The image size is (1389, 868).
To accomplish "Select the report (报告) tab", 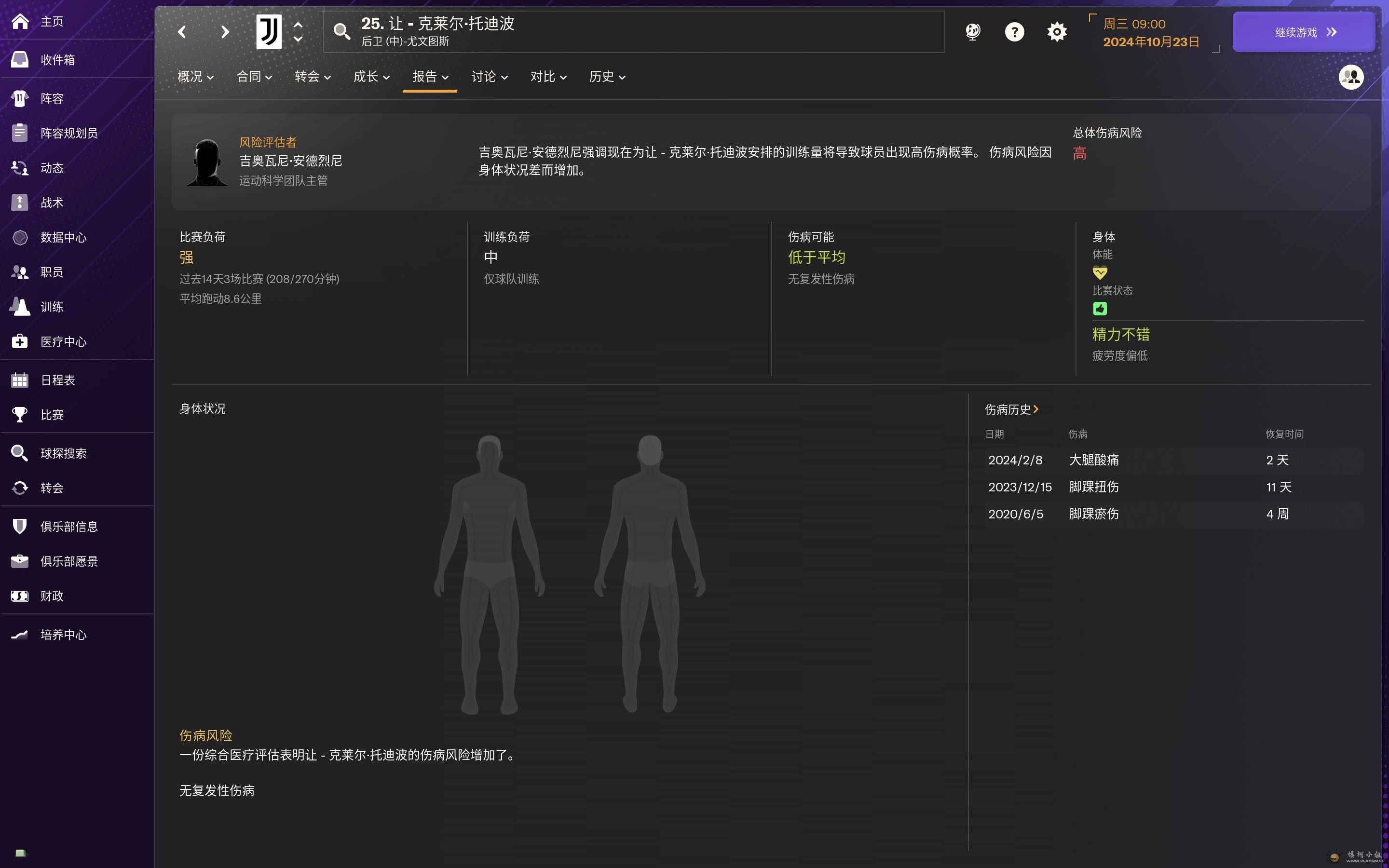I will [x=430, y=77].
